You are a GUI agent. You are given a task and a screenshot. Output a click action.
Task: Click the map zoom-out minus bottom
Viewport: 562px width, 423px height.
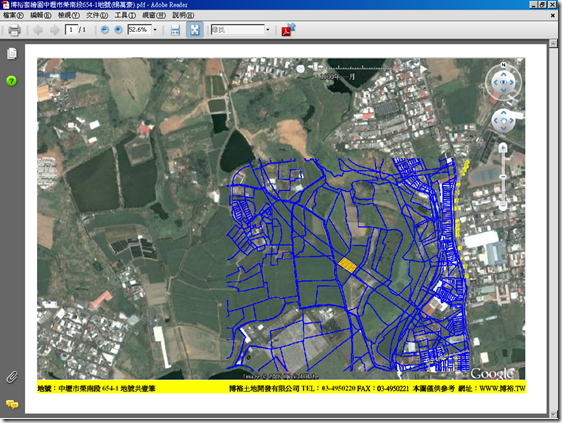click(503, 206)
